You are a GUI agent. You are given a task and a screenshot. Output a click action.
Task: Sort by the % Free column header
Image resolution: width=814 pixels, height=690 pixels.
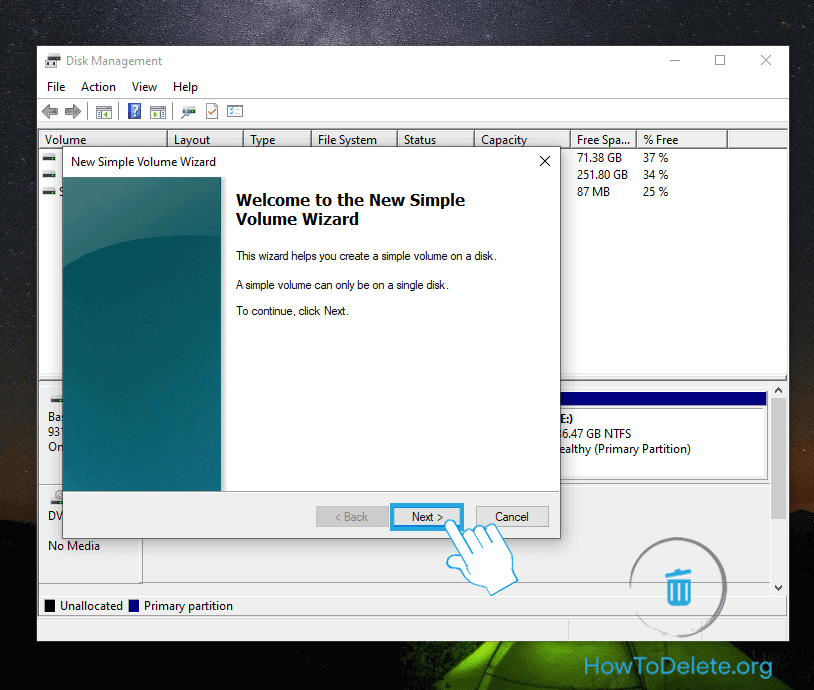pyautogui.click(x=660, y=140)
